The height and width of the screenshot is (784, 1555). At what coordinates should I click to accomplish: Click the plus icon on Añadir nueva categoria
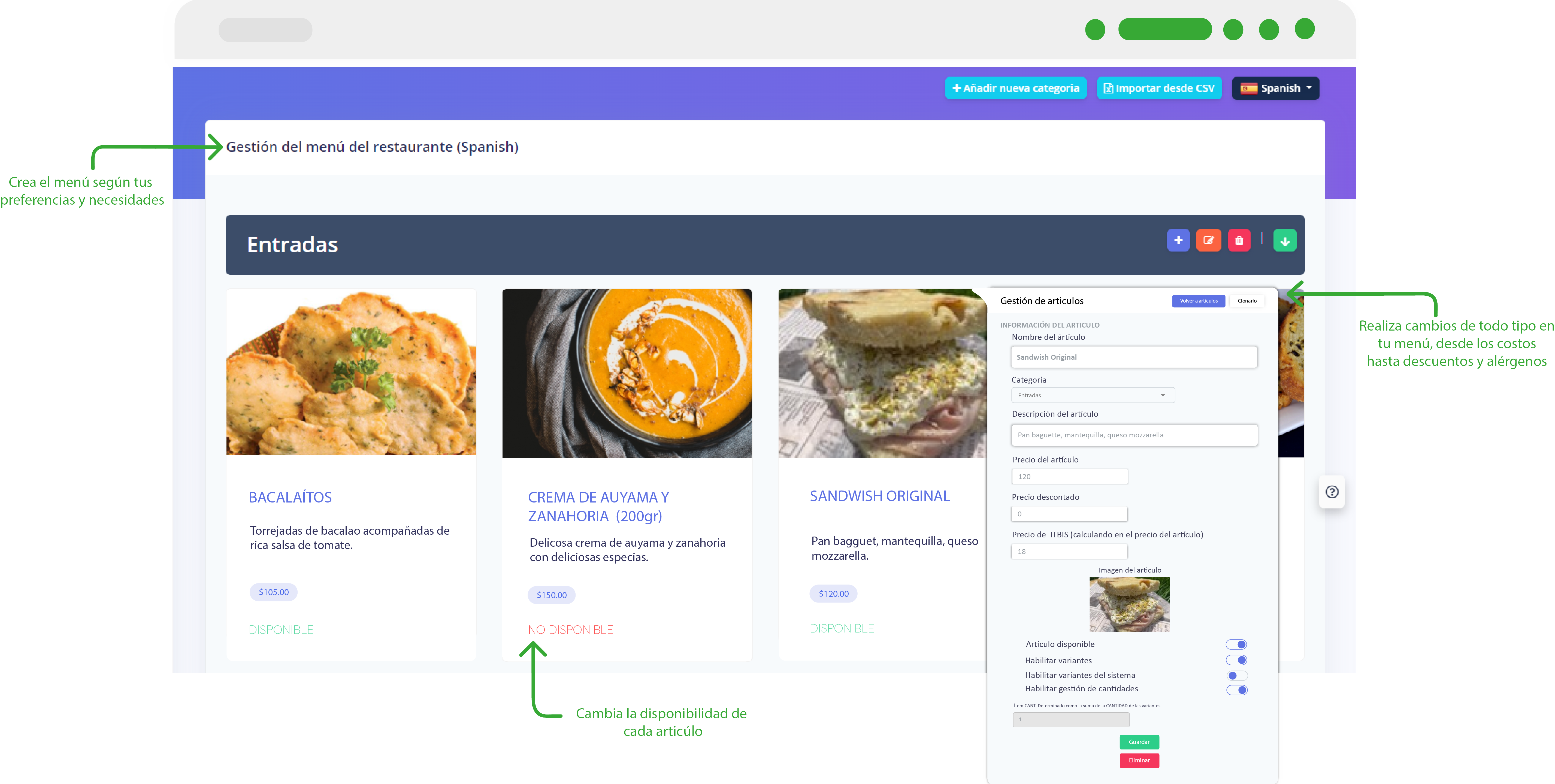(x=956, y=88)
